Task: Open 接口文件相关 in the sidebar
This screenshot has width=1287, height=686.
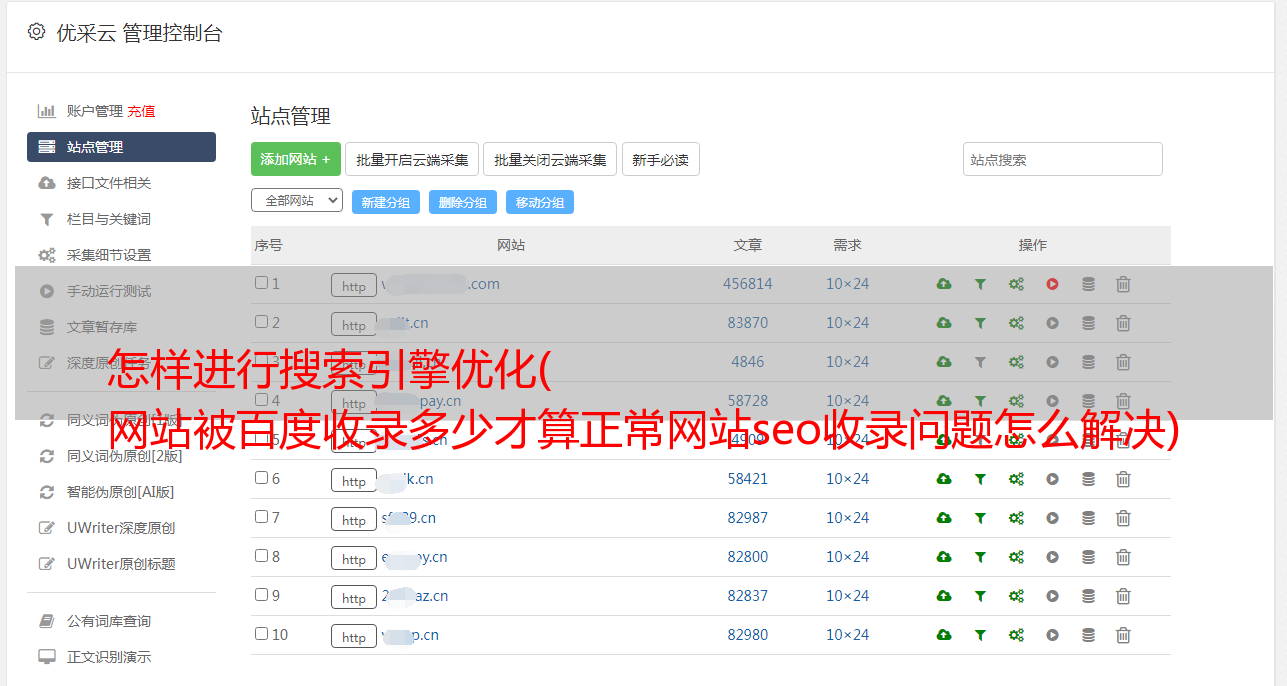Action: [108, 183]
